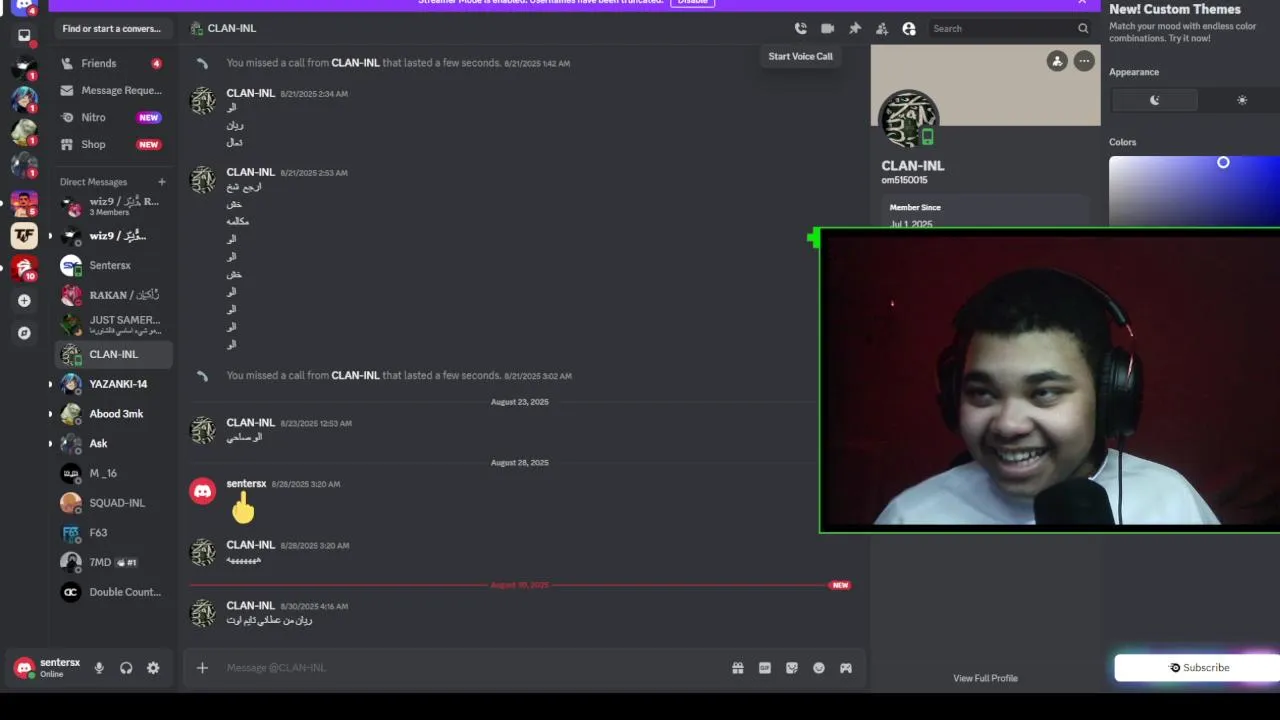Image resolution: width=1280 pixels, height=720 pixels.
Task: Click Find or start a conversation box
Action: tap(113, 29)
